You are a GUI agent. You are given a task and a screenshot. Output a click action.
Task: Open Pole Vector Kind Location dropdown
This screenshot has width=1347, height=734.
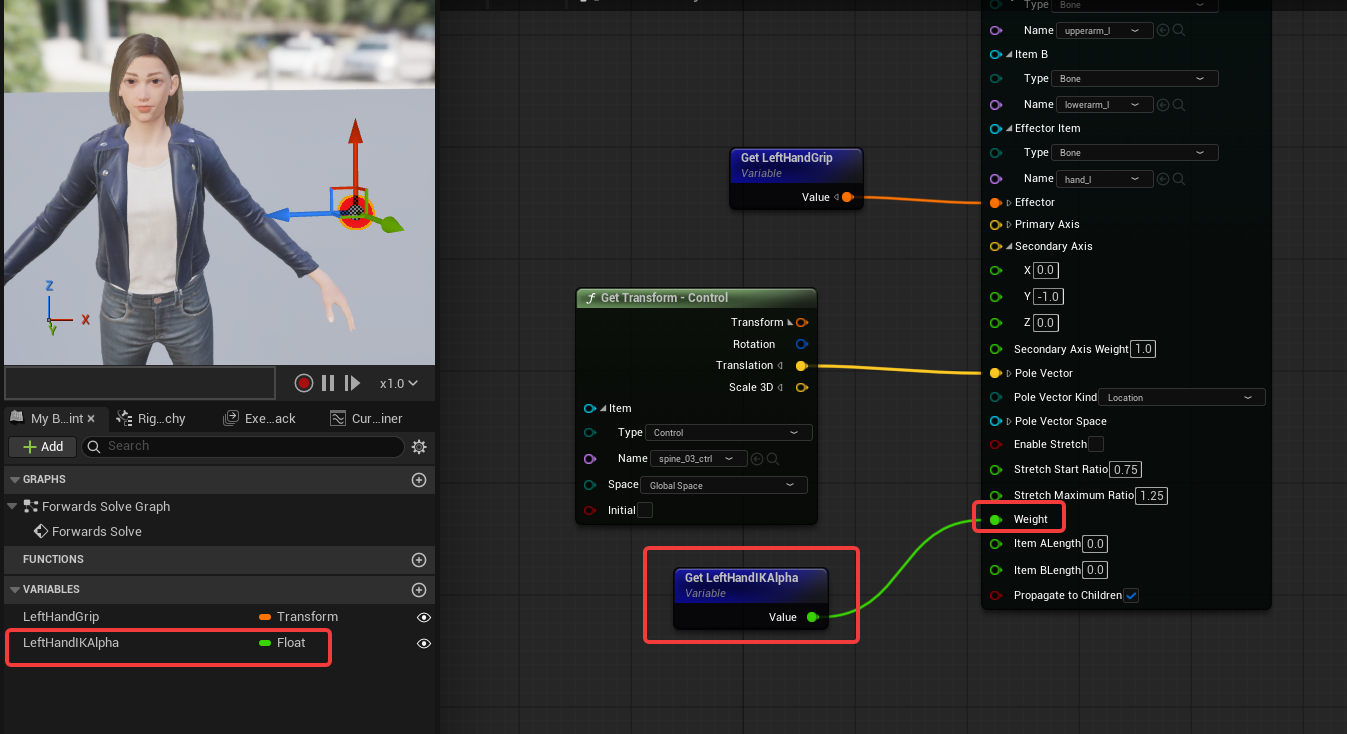point(1182,398)
